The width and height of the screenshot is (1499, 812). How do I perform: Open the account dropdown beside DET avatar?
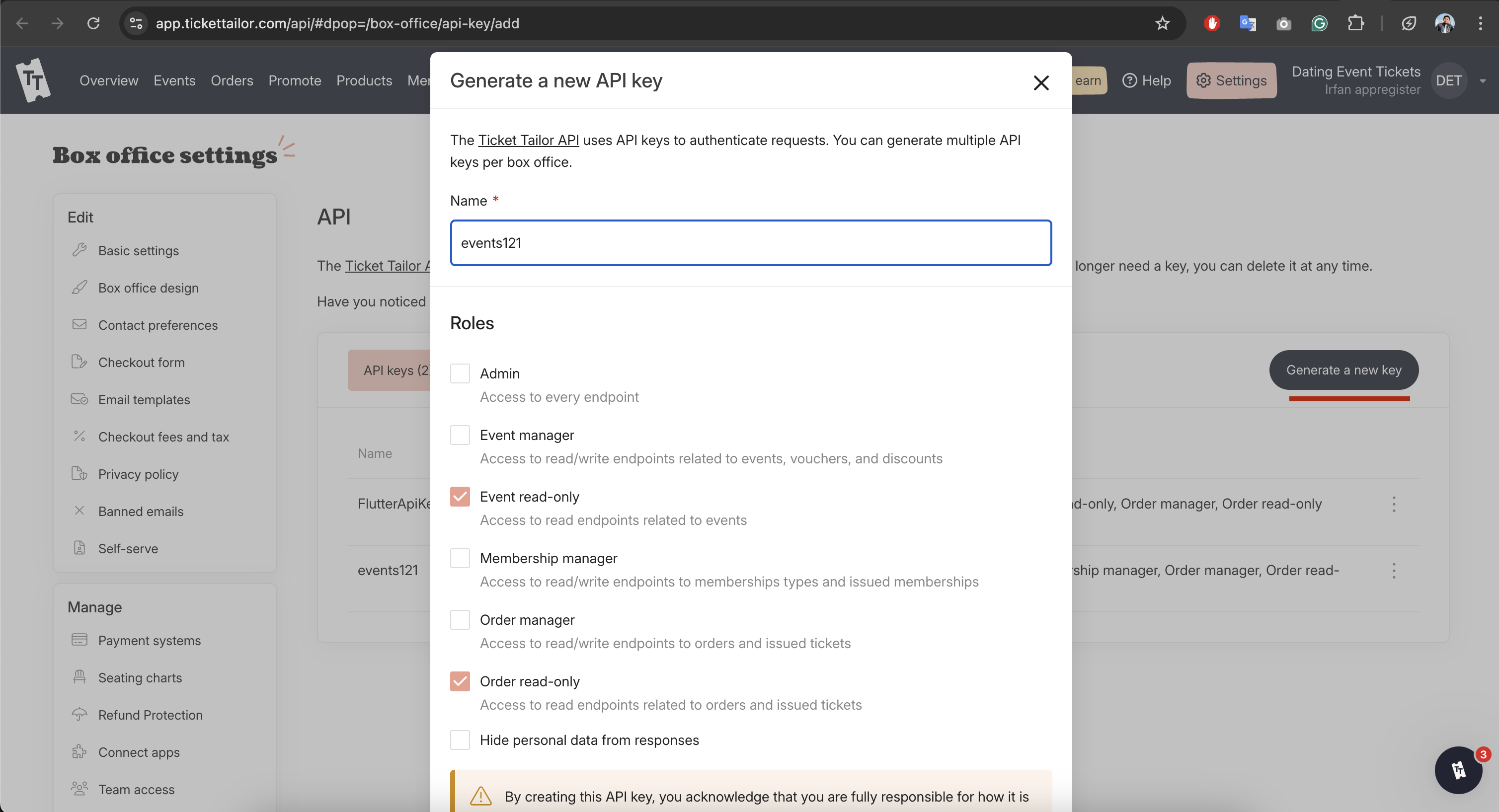[1483, 80]
